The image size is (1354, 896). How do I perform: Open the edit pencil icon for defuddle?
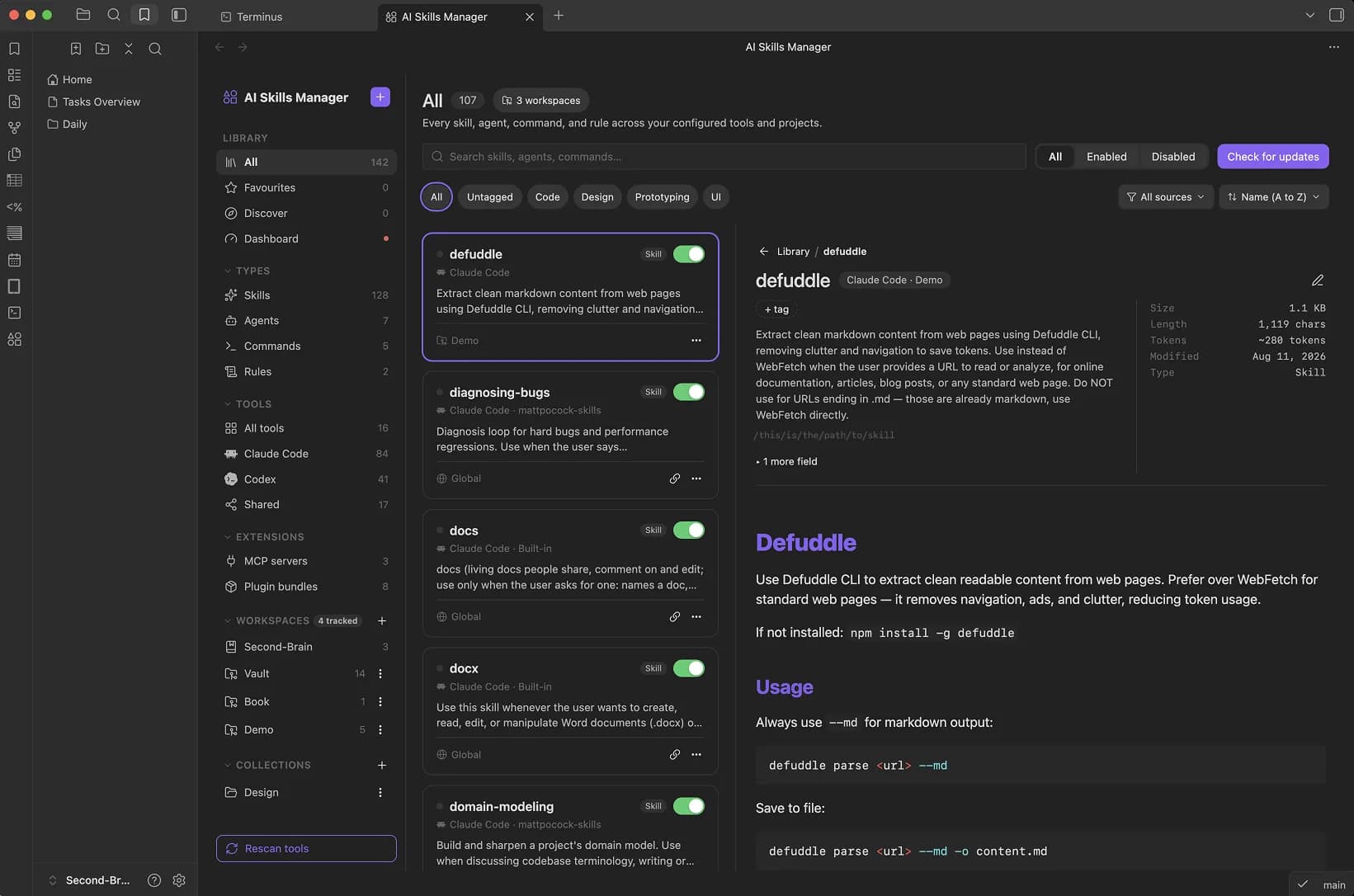1318,281
